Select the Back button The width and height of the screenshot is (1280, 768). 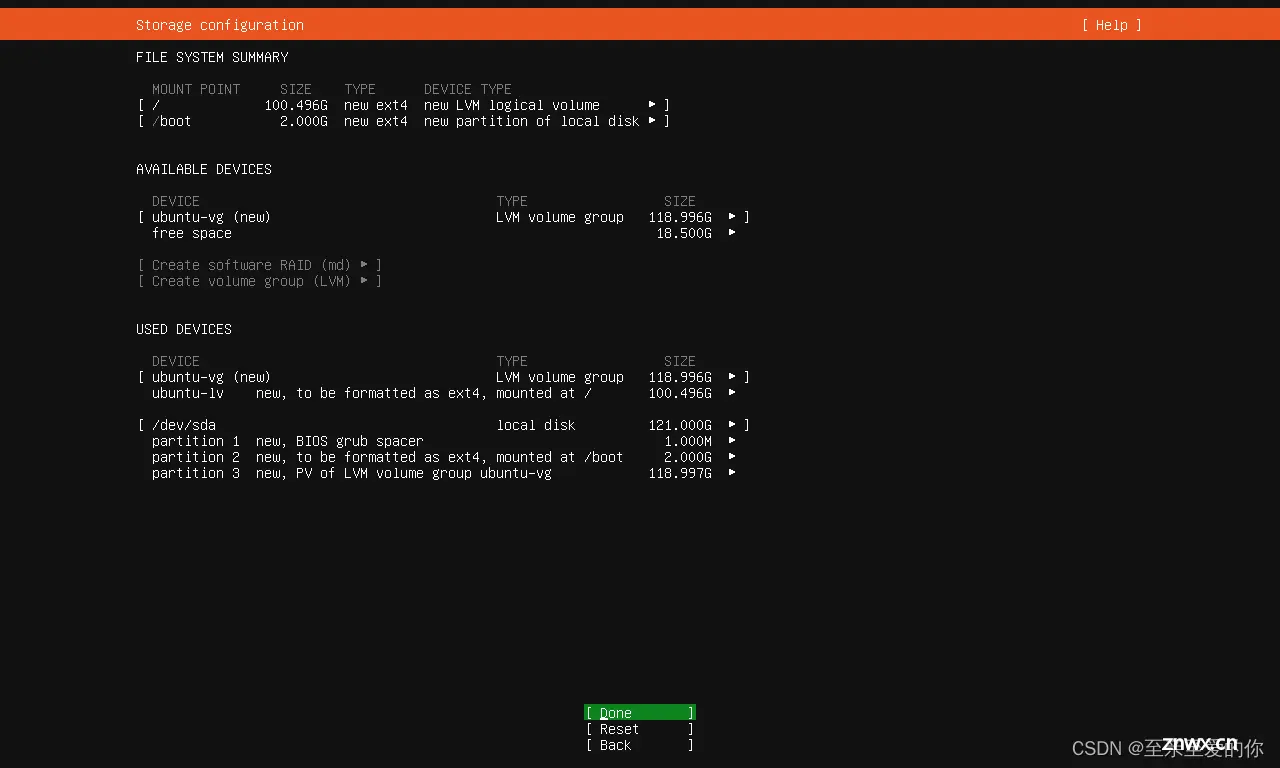pos(640,745)
